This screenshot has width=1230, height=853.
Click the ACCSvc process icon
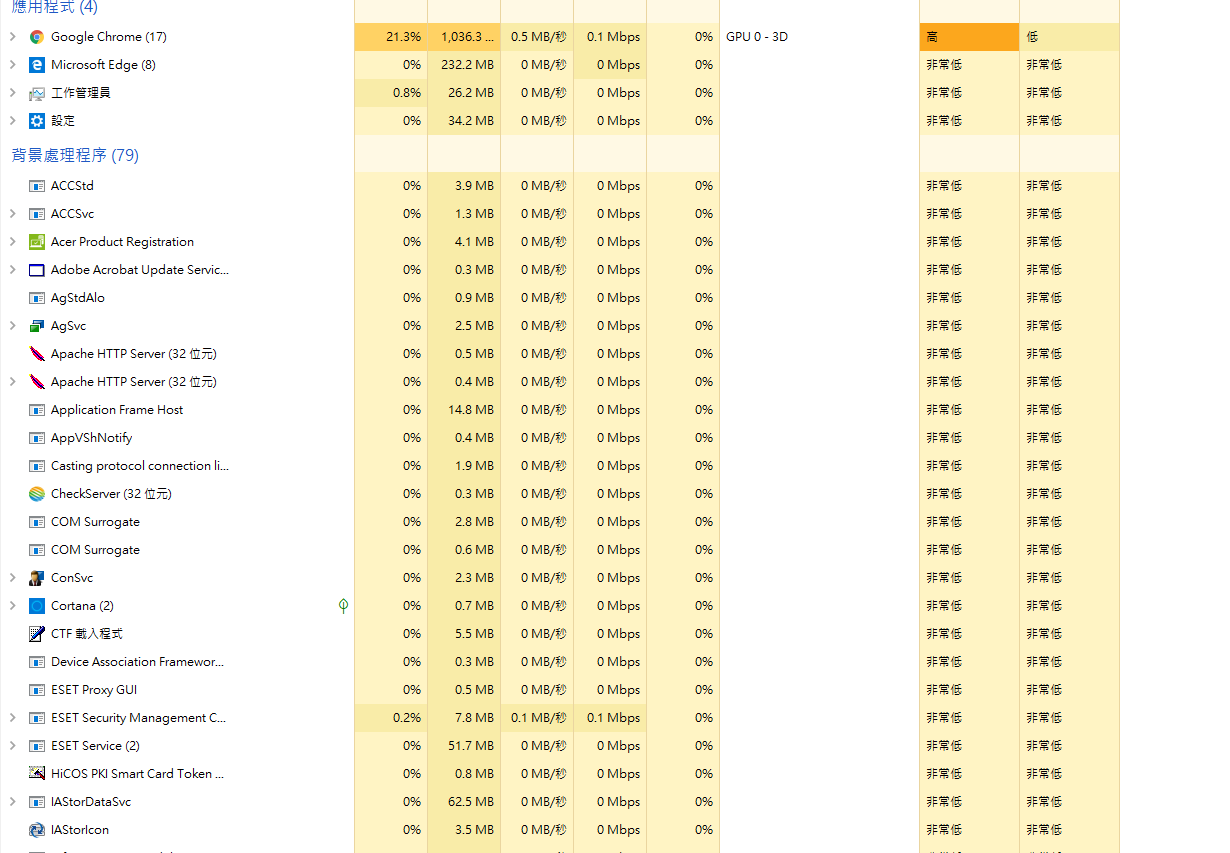pyautogui.click(x=37, y=214)
